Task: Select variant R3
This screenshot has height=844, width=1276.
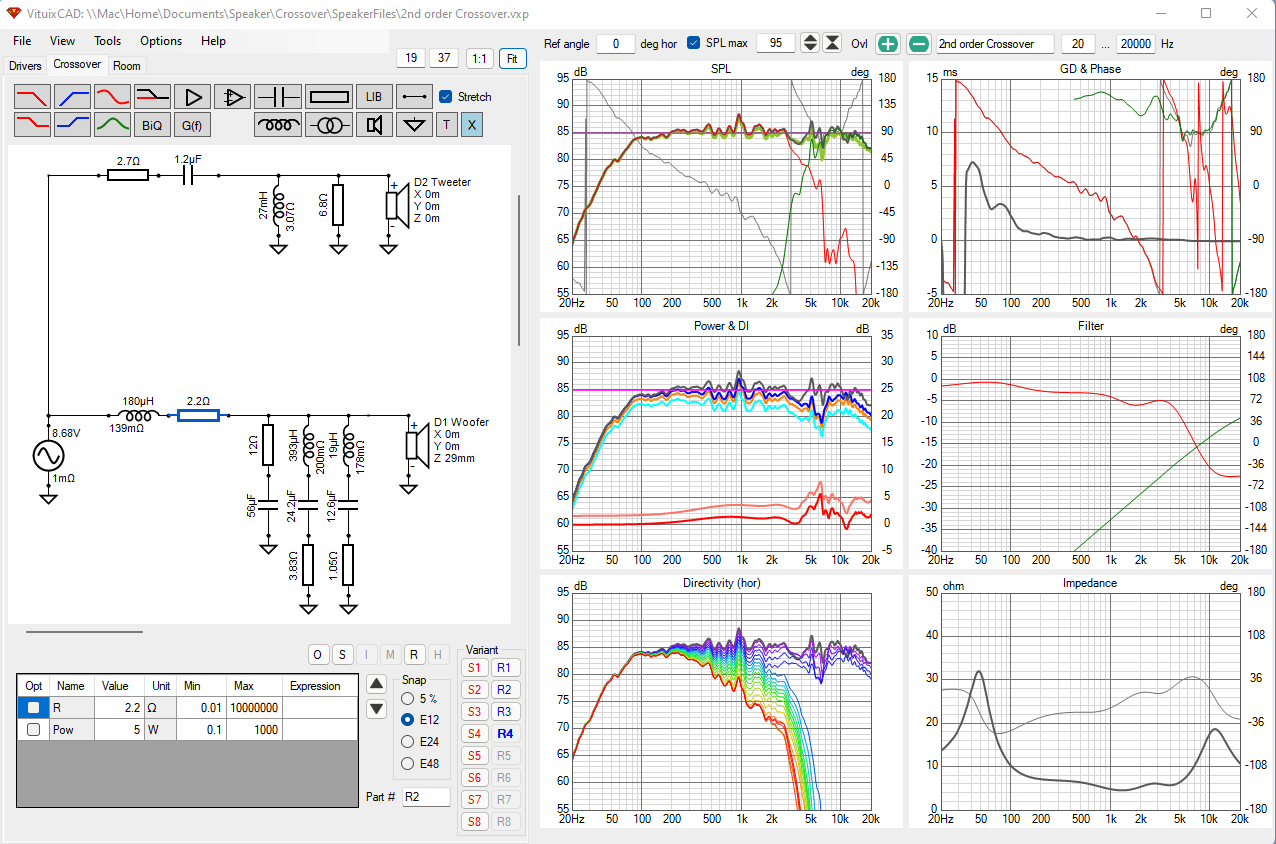Action: tap(504, 712)
